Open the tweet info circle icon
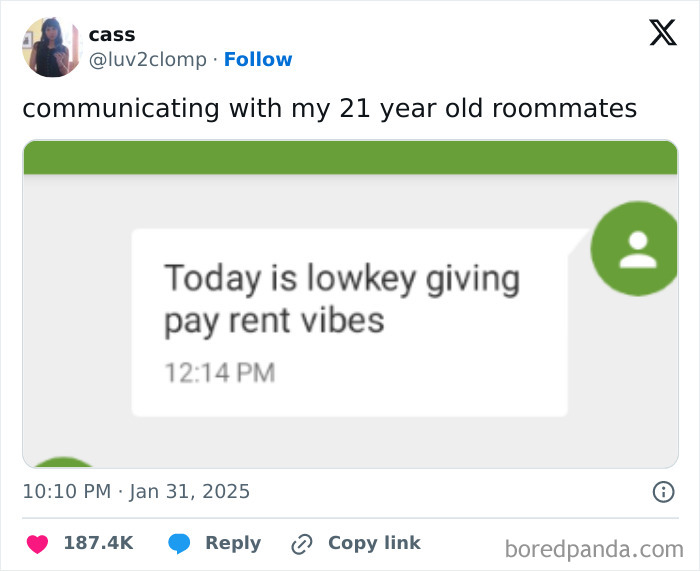The height and width of the screenshot is (571, 700). coord(662,491)
